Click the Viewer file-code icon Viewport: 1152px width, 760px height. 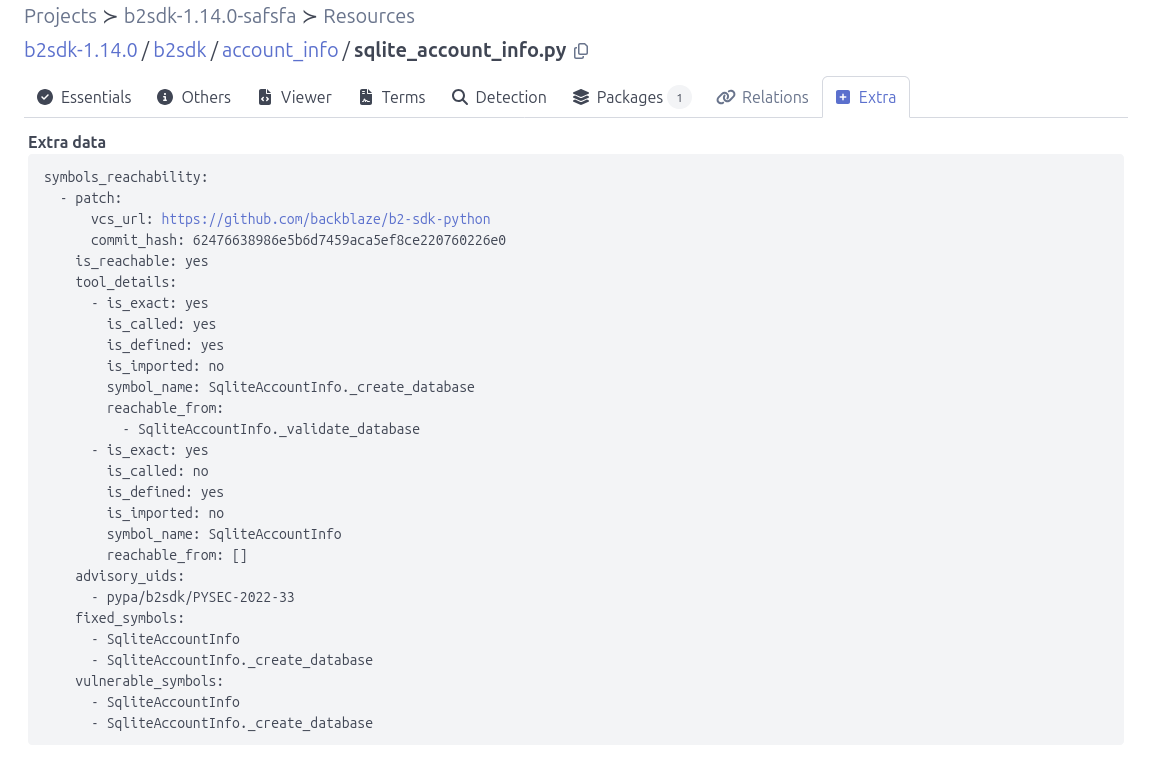tap(264, 97)
